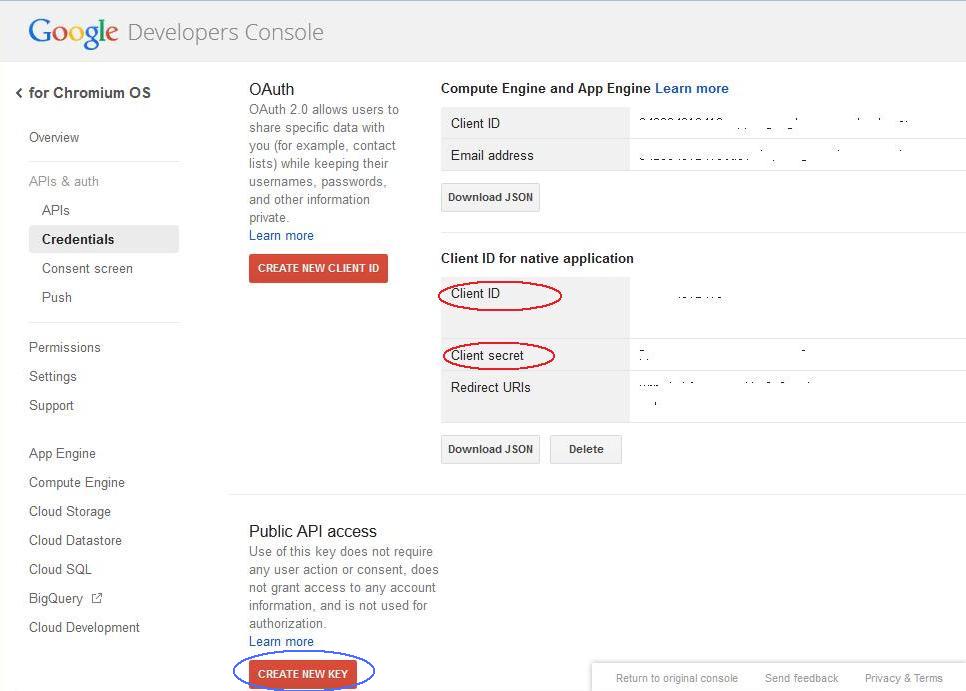The image size is (966, 691).
Task: Open Cloud Storage in the sidebar
Action: [70, 511]
